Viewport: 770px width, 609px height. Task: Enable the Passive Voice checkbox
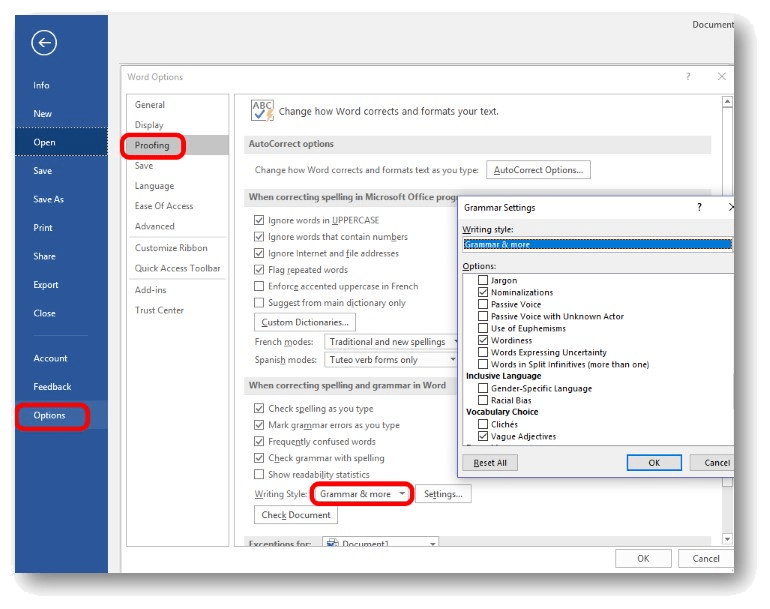[x=484, y=304]
